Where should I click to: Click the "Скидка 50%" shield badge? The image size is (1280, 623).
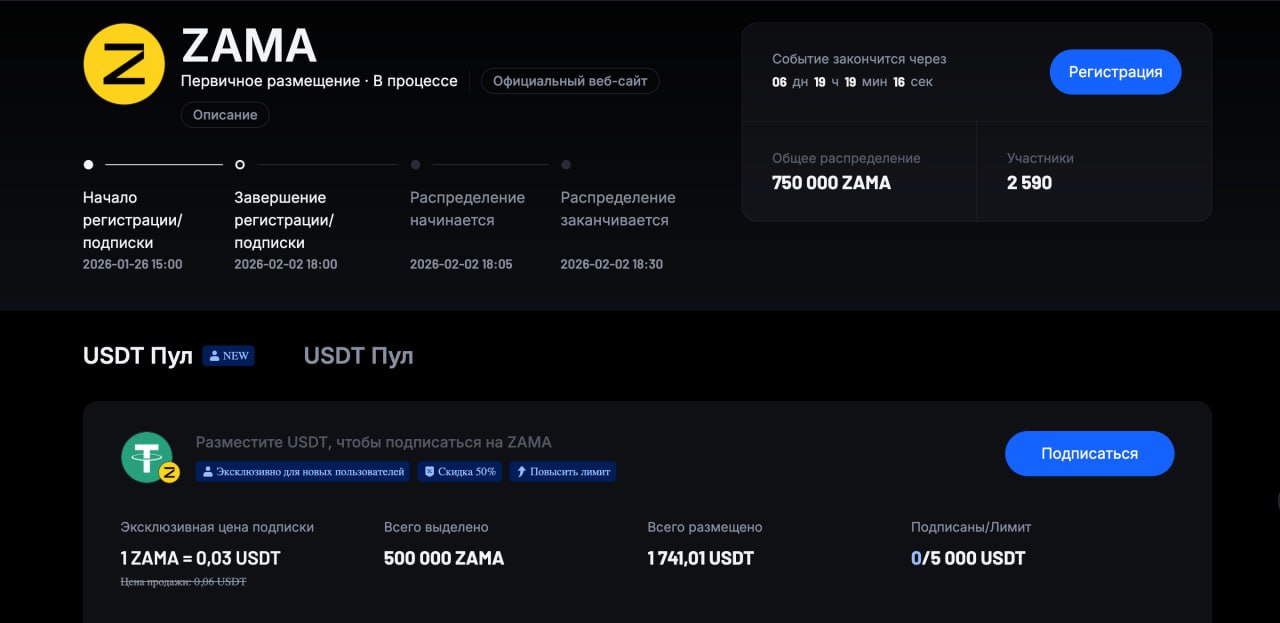tap(460, 471)
